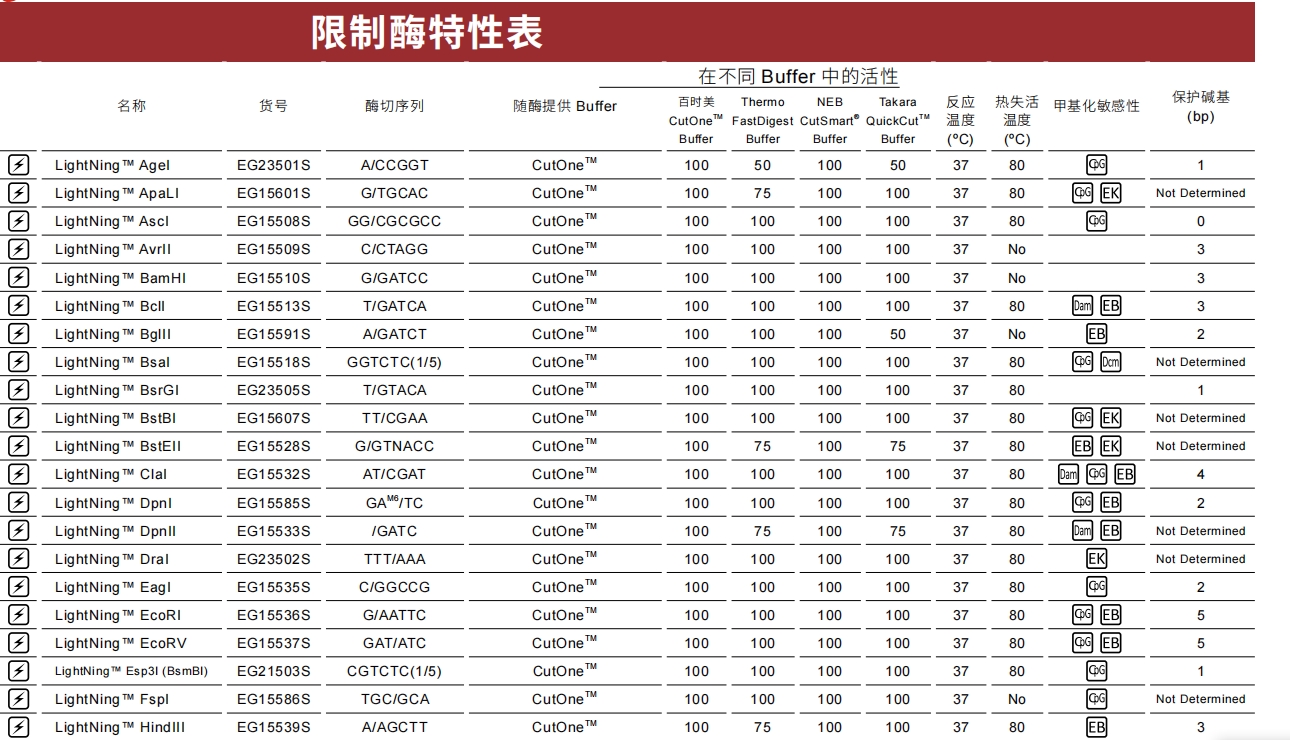Click the 热失活温度 column header
The height and width of the screenshot is (740, 1290).
[x=1017, y=120]
